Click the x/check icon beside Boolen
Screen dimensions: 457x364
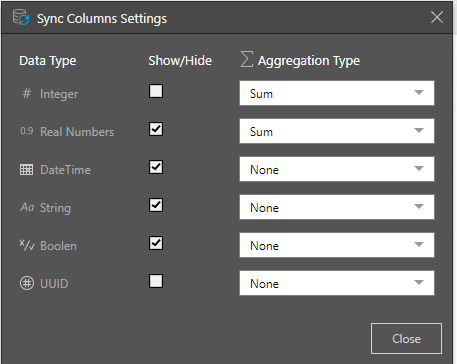[x=27, y=245]
